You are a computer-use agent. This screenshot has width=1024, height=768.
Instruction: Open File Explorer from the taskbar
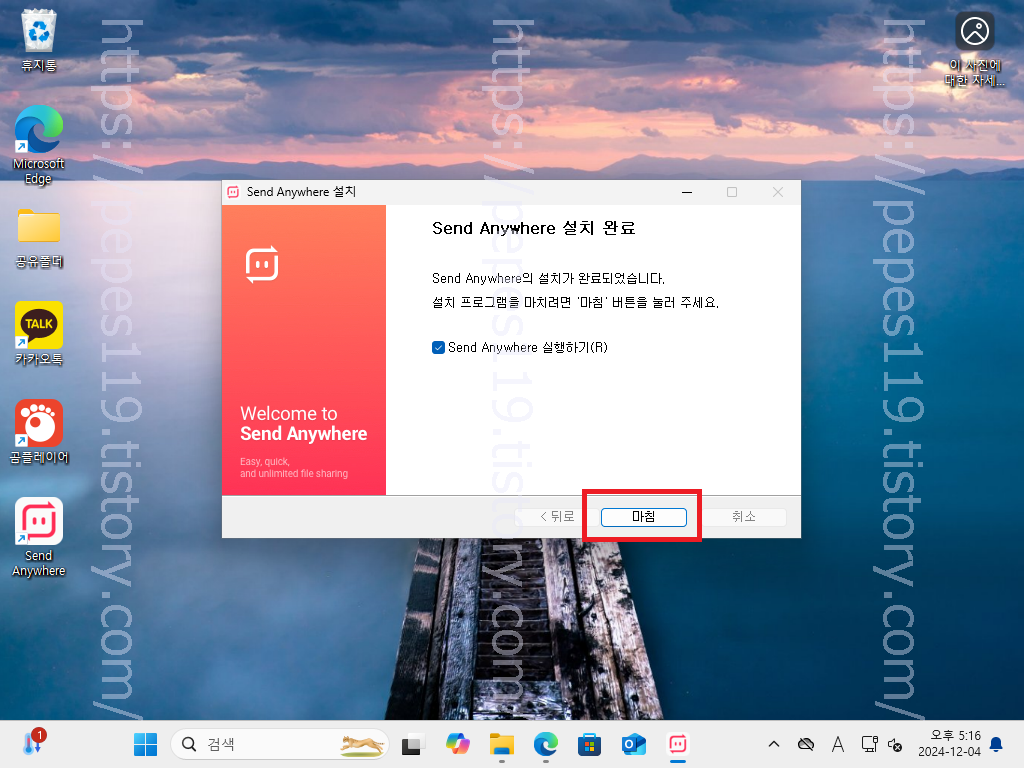coord(502,744)
